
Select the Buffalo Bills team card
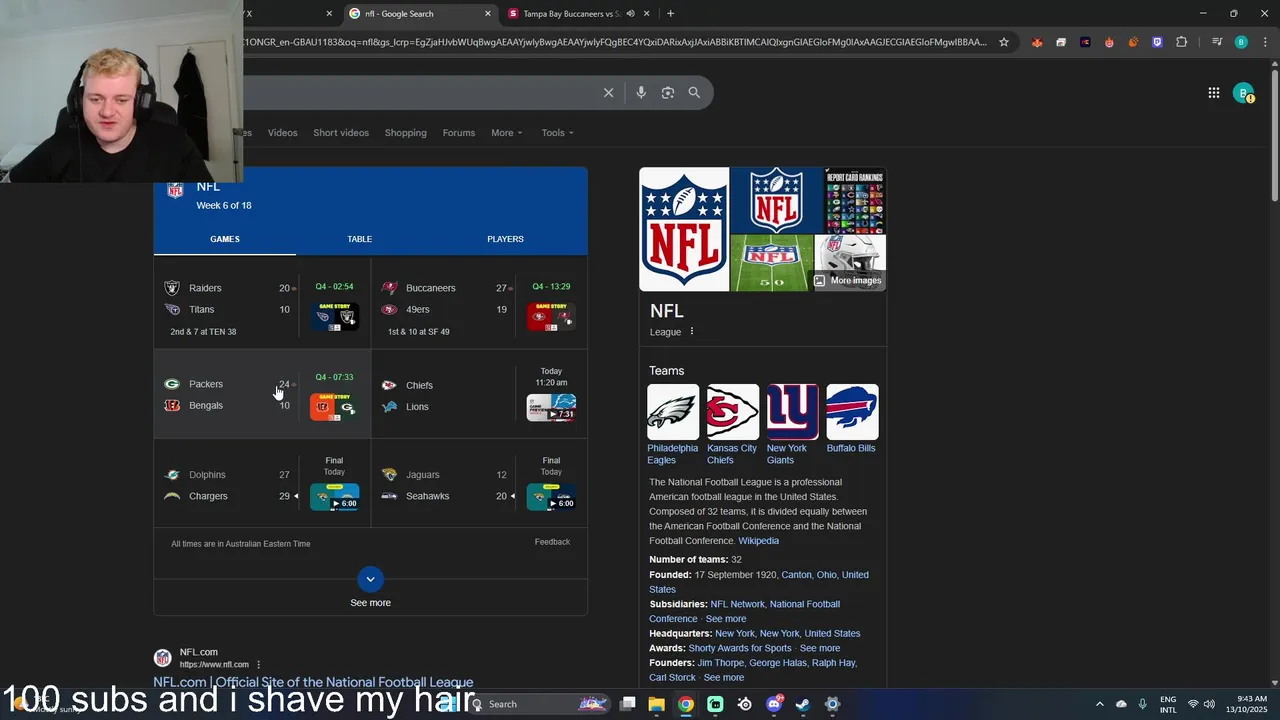852,419
